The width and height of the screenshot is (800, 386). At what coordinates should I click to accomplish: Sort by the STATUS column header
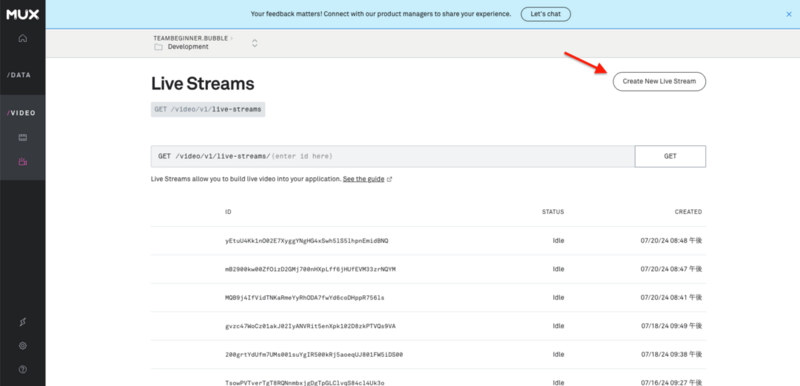(553, 212)
